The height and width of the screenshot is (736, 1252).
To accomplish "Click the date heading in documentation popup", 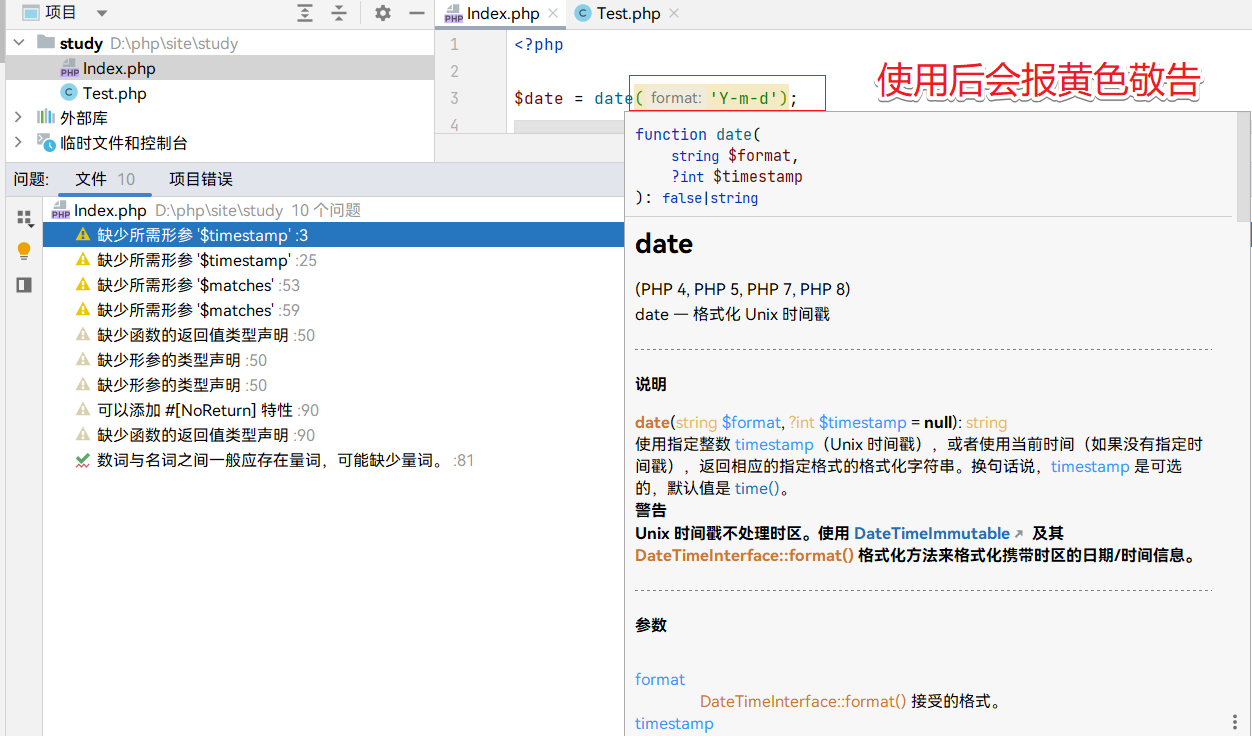I will pos(664,244).
